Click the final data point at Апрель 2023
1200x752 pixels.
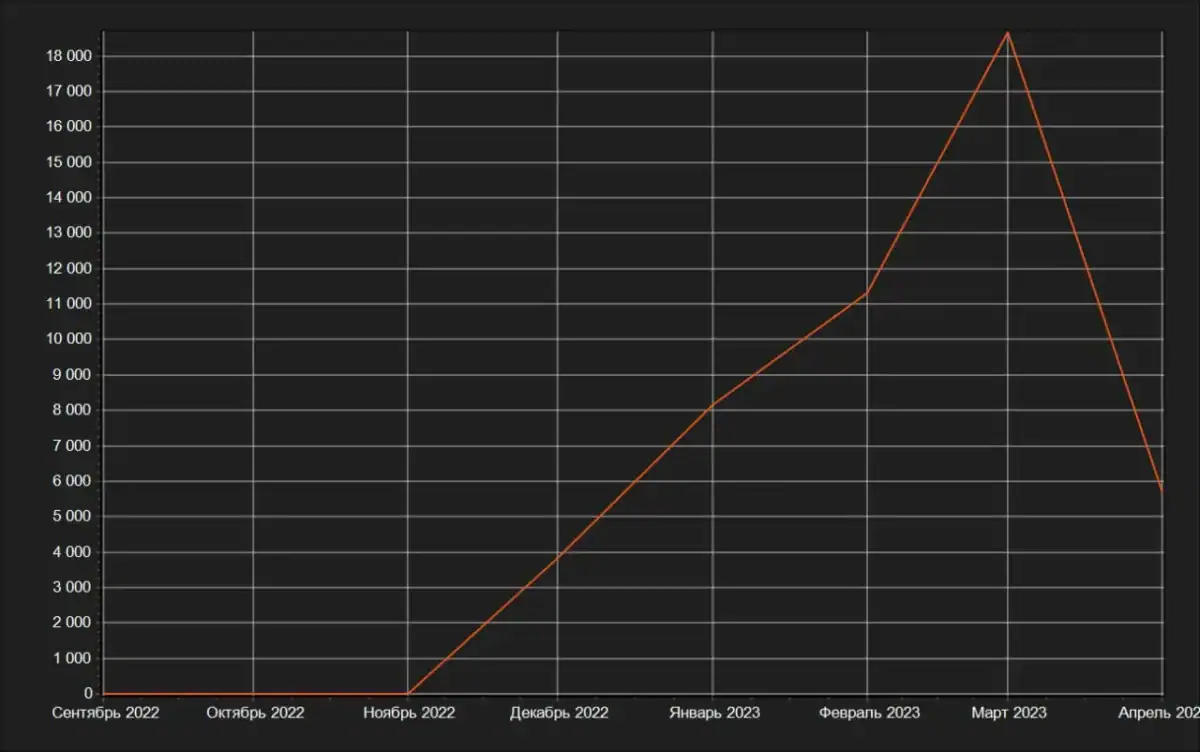tap(1161, 490)
